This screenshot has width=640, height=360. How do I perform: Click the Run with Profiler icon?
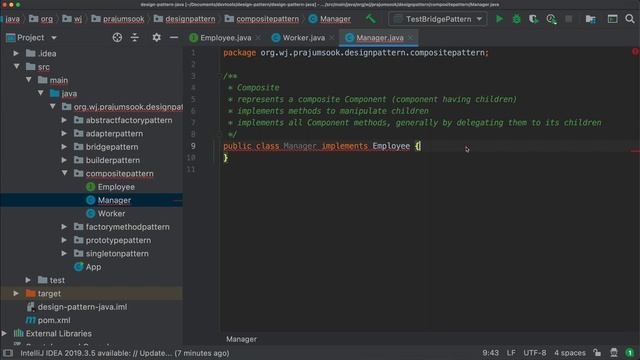[551, 19]
